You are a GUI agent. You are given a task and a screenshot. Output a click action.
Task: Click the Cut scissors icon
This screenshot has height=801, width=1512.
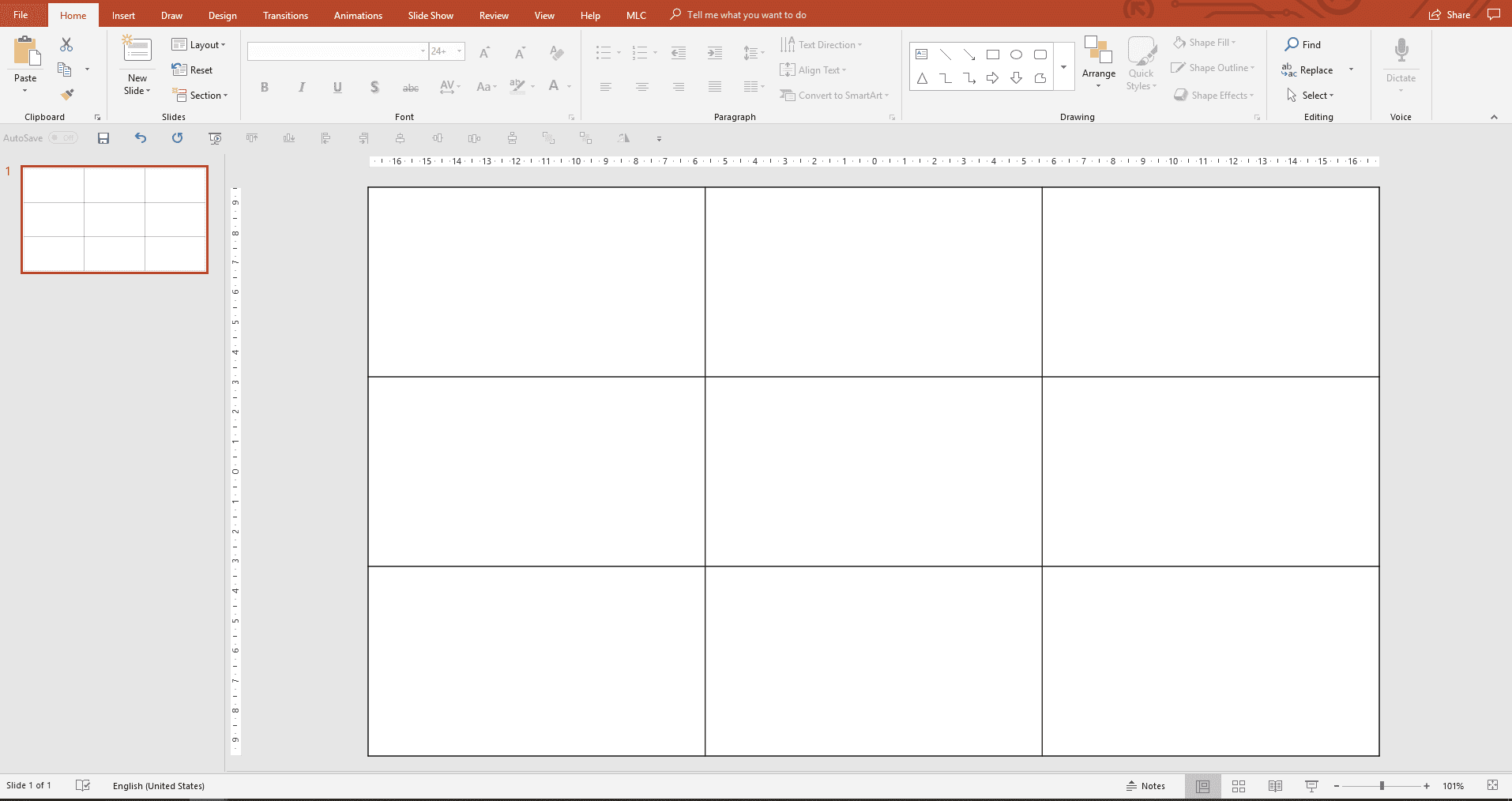(x=66, y=44)
